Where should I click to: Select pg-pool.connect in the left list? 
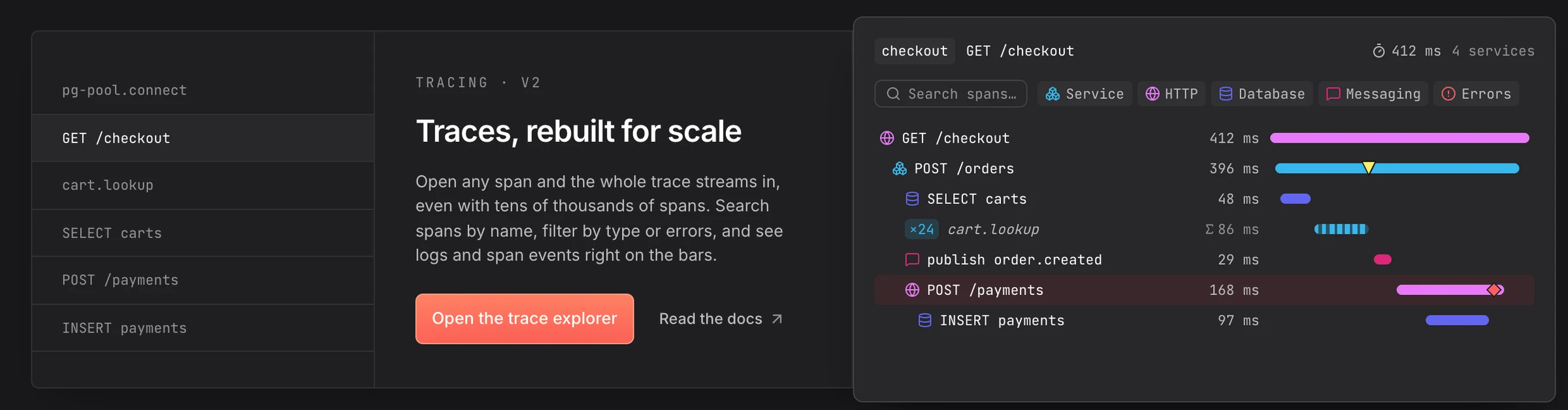pos(203,90)
